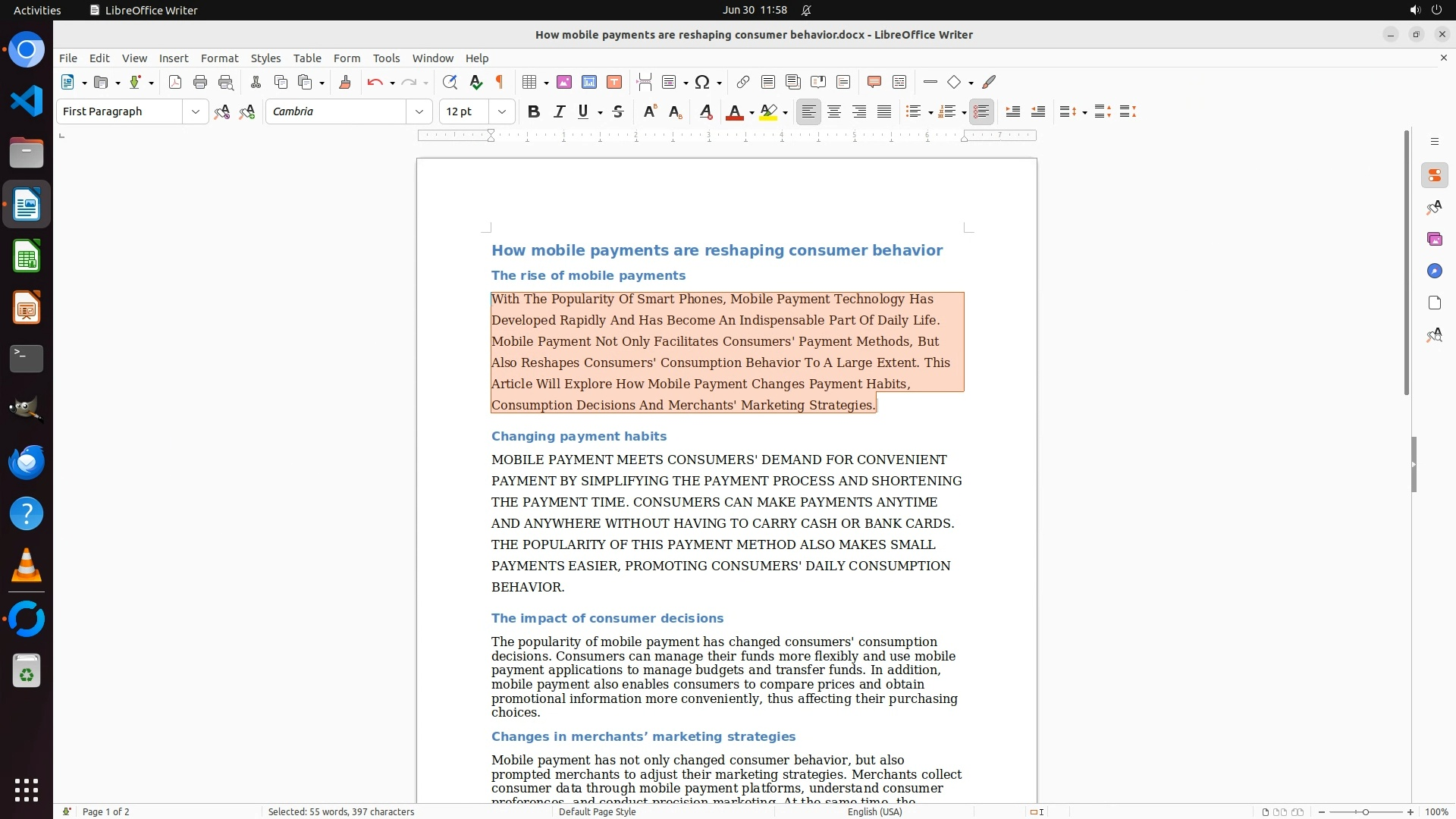Image resolution: width=1456 pixels, height=819 pixels.
Task: Open the font name dropdown list
Action: (419, 111)
